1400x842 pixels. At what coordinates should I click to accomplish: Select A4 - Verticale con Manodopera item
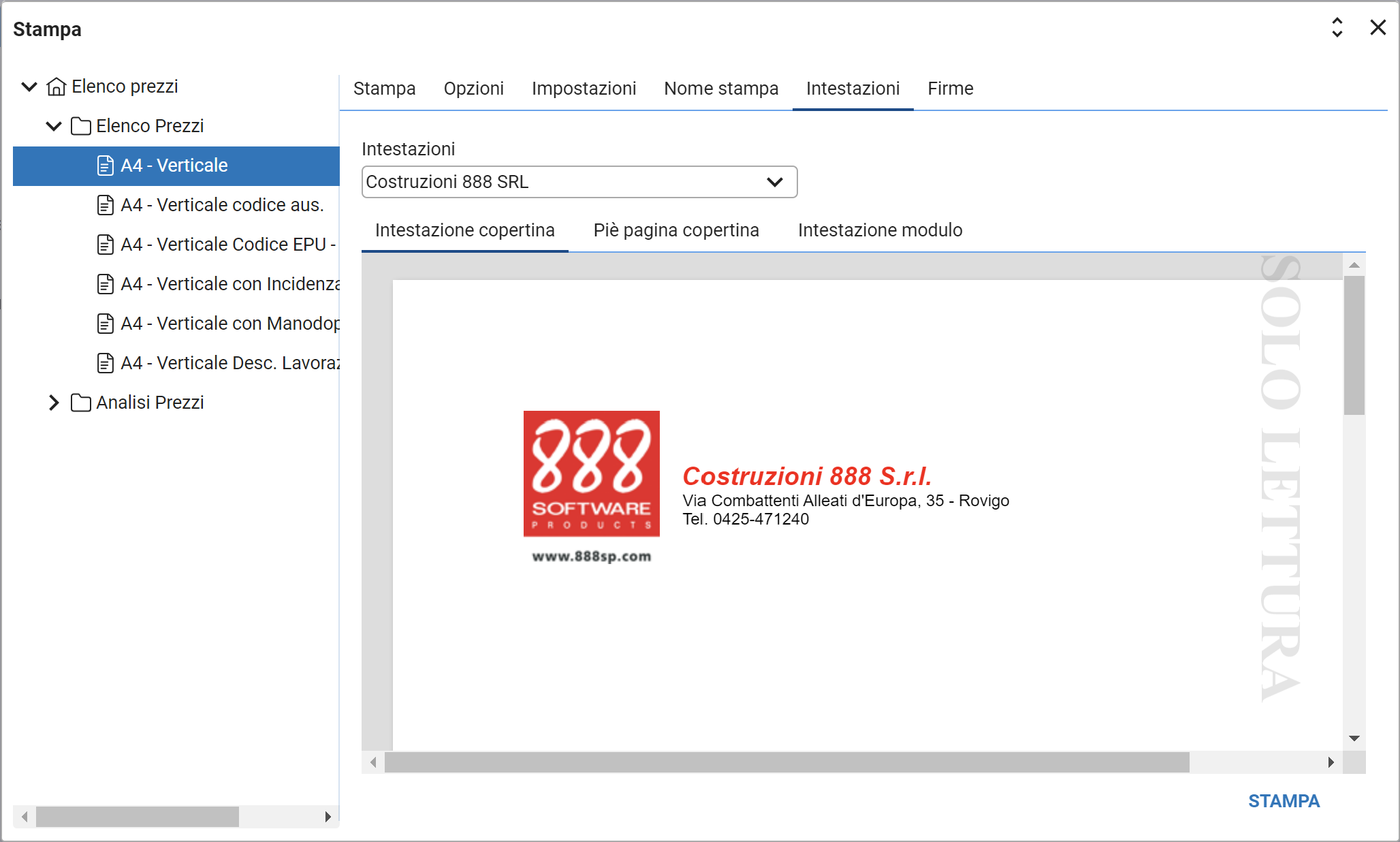230,324
